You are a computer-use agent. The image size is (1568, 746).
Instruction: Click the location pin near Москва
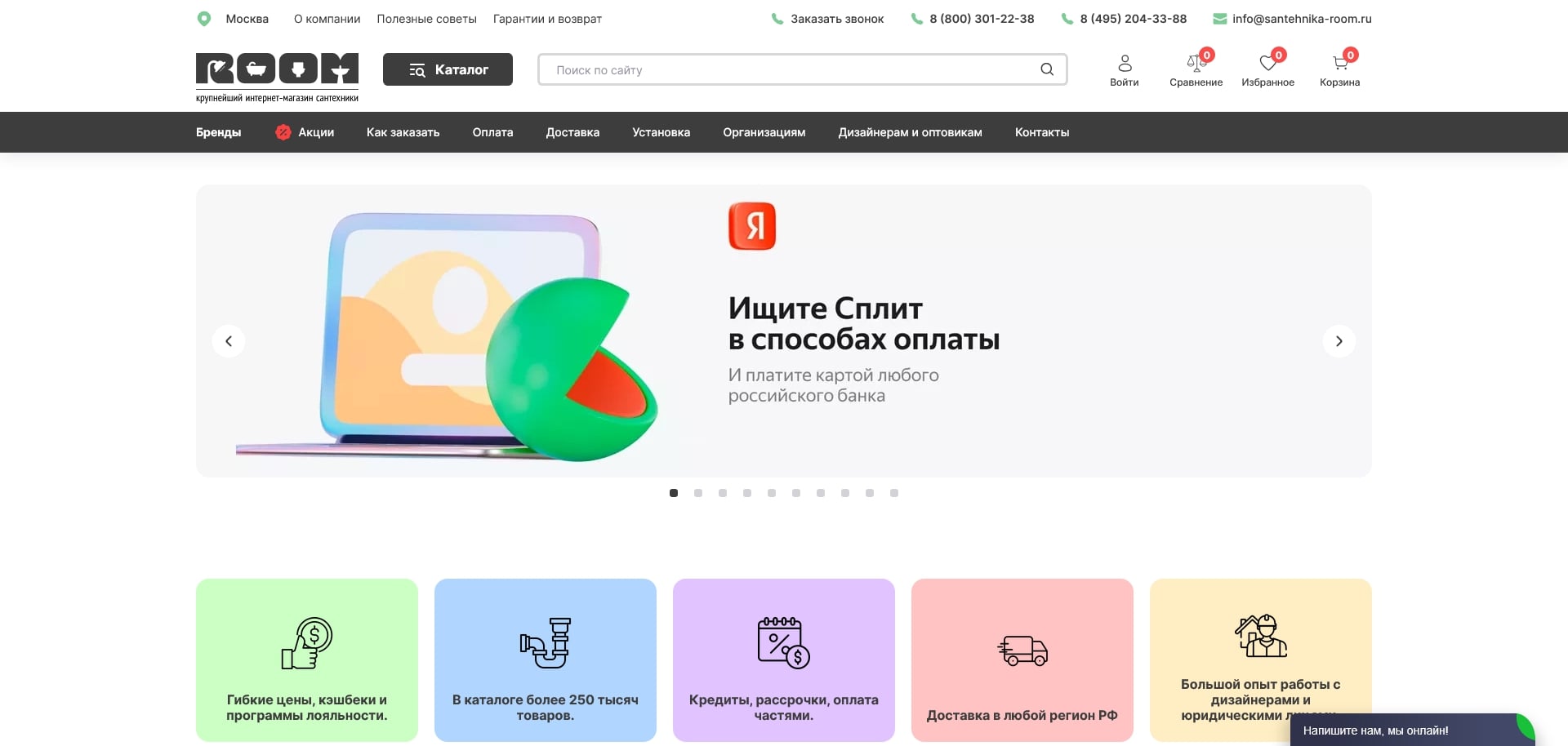pyautogui.click(x=204, y=18)
